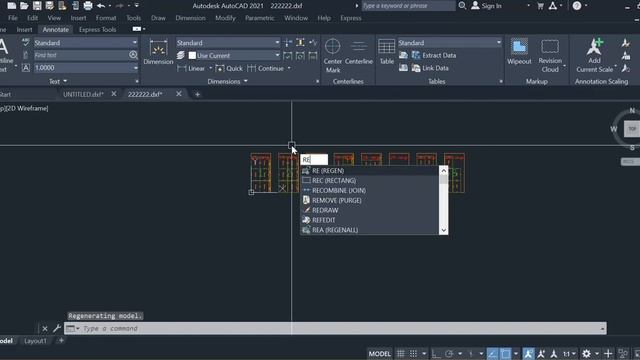This screenshot has width=640, height=360.
Task: Switch to the UNTITLED.dxf drawing tab
Action: click(83, 94)
